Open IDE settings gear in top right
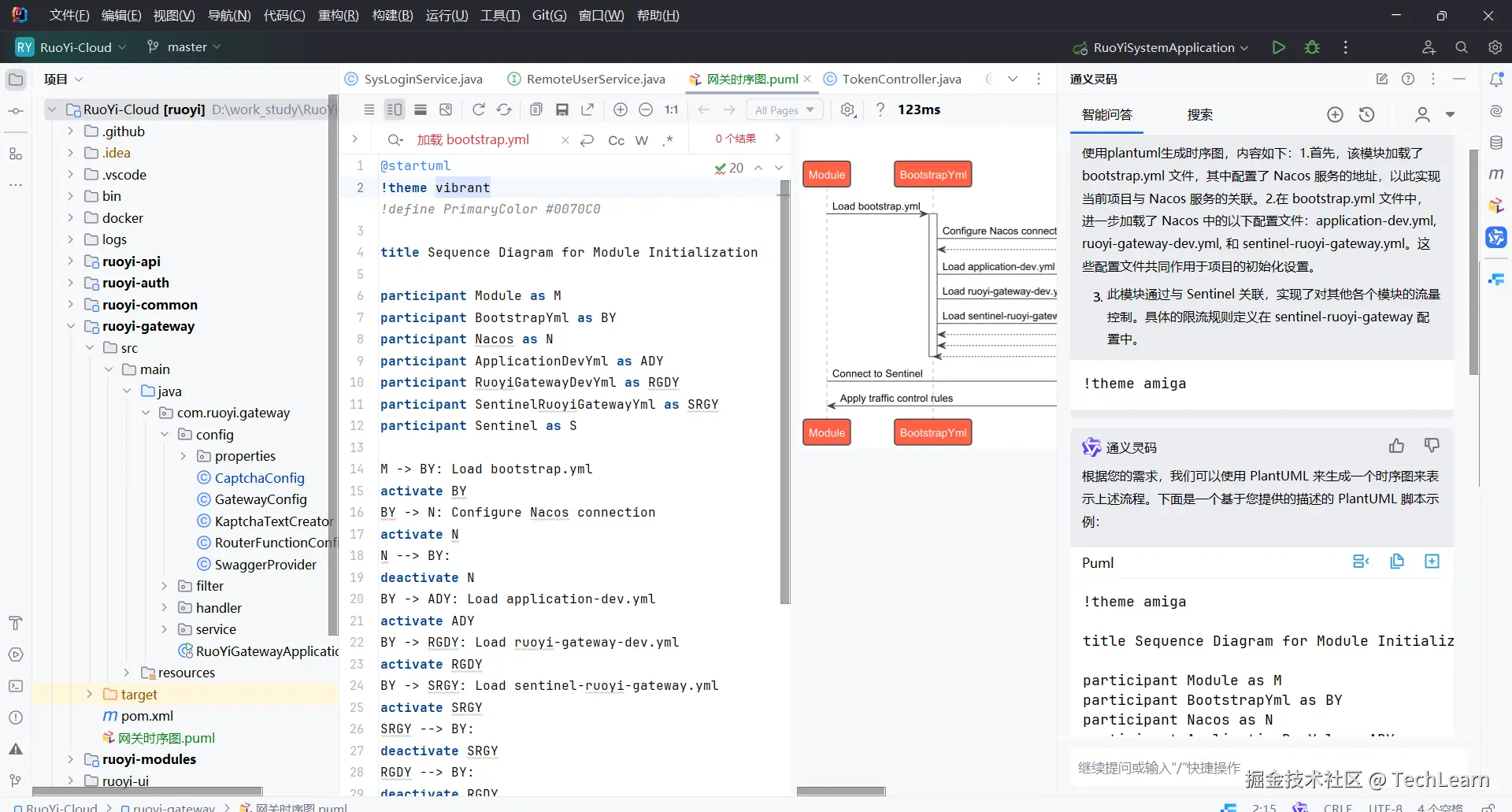The height and width of the screenshot is (812, 1512). (1495, 47)
